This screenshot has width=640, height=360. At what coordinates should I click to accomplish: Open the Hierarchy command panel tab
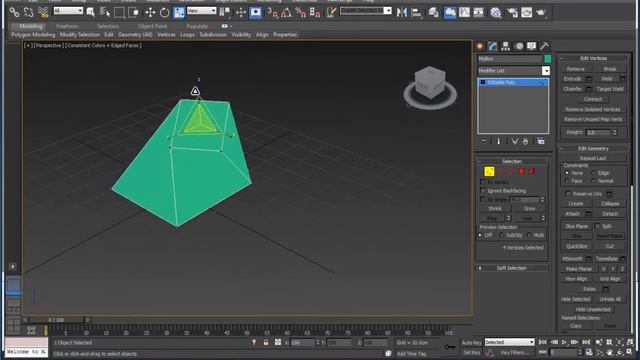506,46
